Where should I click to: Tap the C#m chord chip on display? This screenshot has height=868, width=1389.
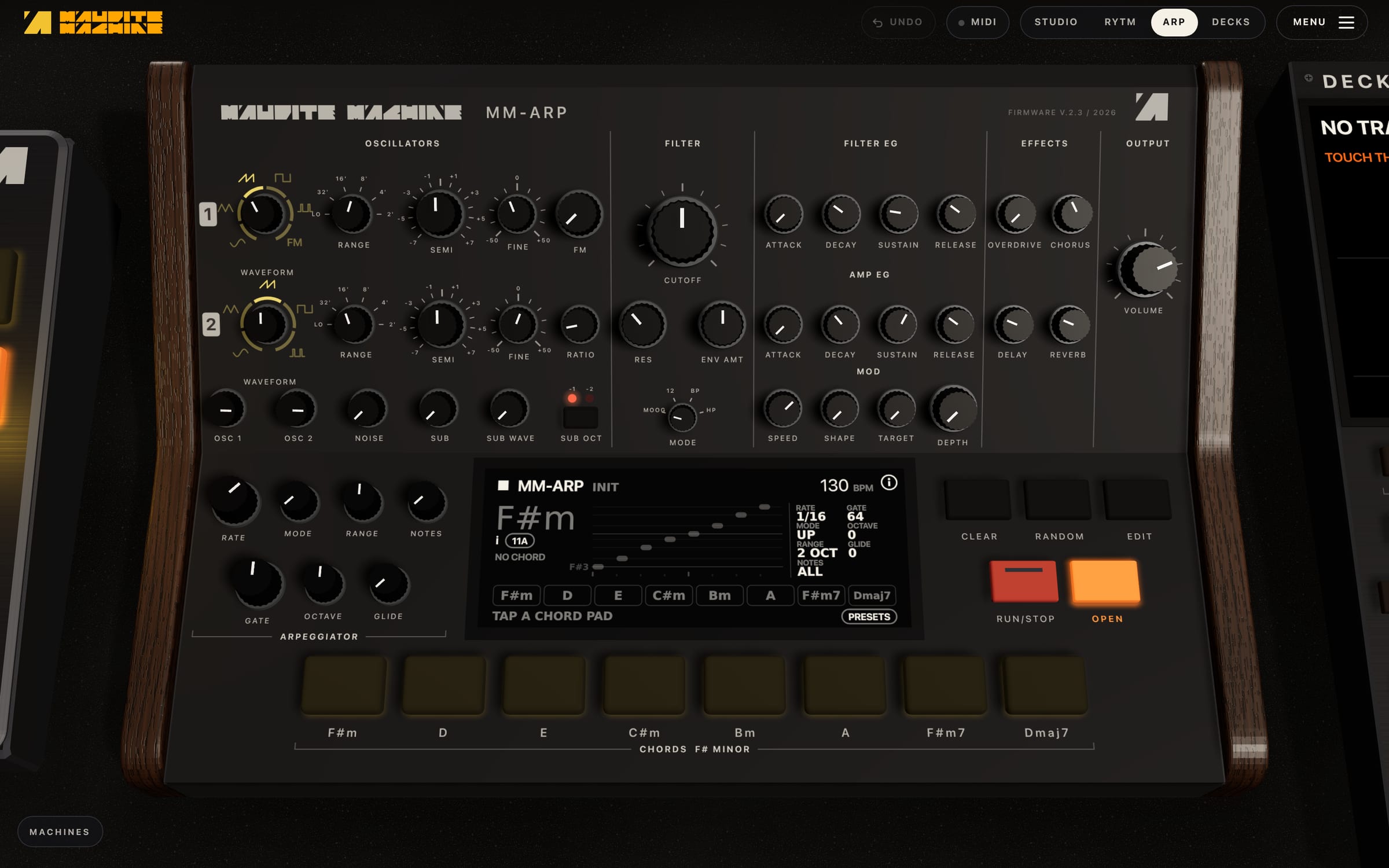click(668, 595)
